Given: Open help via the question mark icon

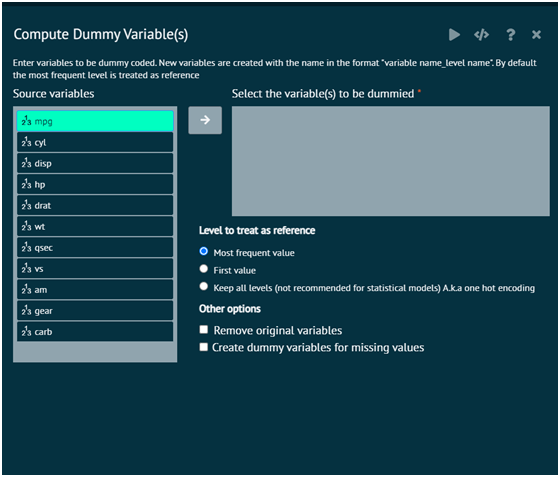Looking at the screenshot, I should (511, 35).
